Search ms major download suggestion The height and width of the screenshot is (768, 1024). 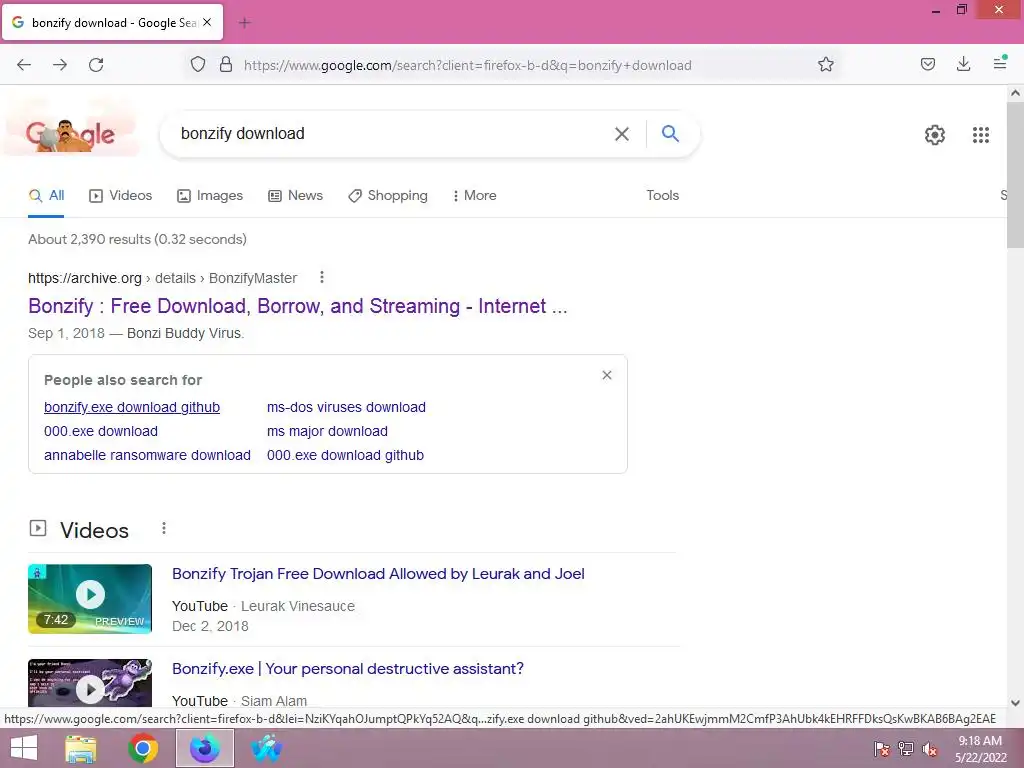(327, 431)
